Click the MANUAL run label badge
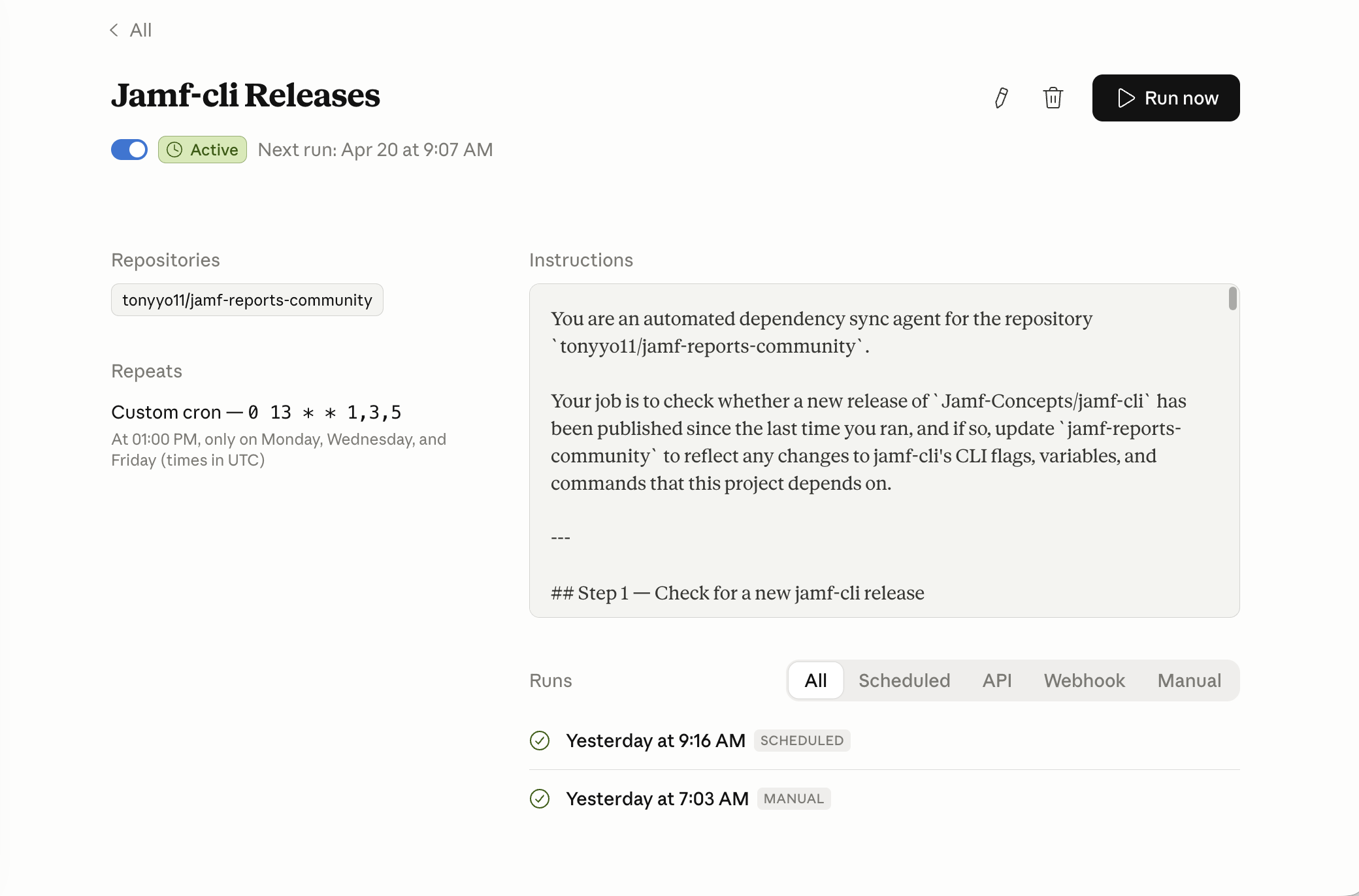This screenshot has width=1359, height=896. pyautogui.click(x=793, y=799)
